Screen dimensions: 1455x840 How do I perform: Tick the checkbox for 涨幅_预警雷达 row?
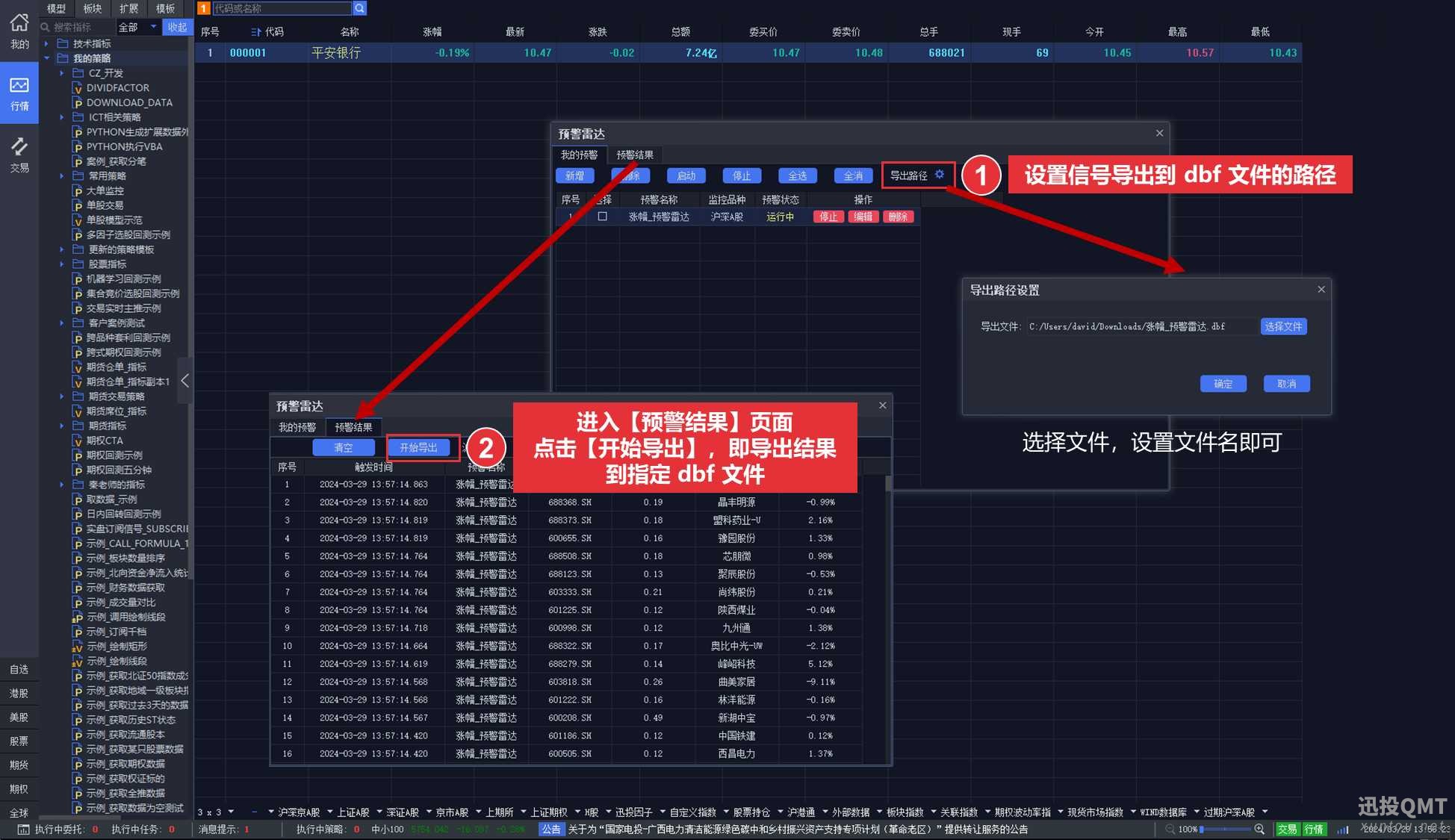602,217
